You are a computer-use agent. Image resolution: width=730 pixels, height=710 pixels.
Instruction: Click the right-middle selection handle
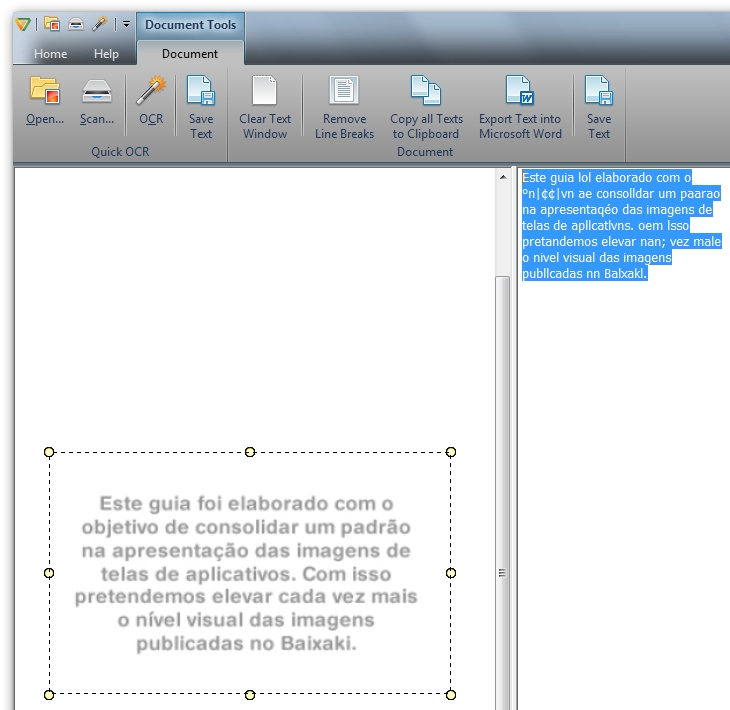[451, 573]
